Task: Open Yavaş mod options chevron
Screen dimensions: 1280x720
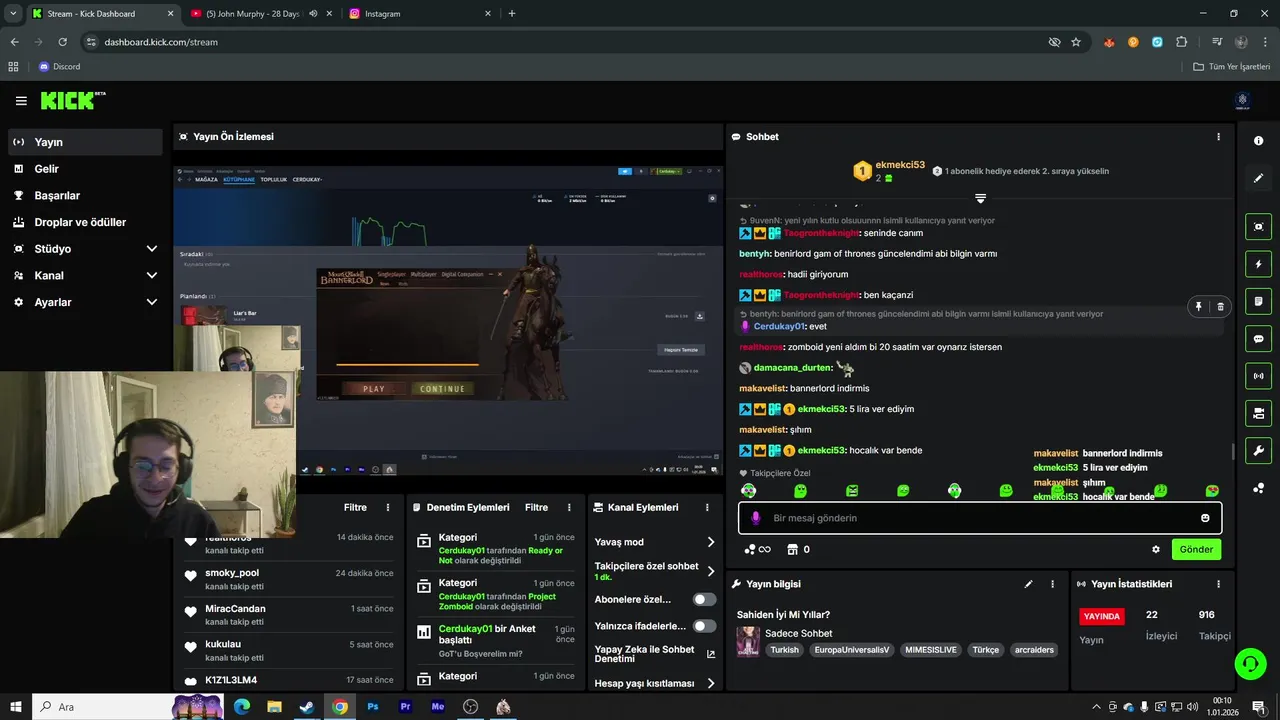Action: click(711, 542)
